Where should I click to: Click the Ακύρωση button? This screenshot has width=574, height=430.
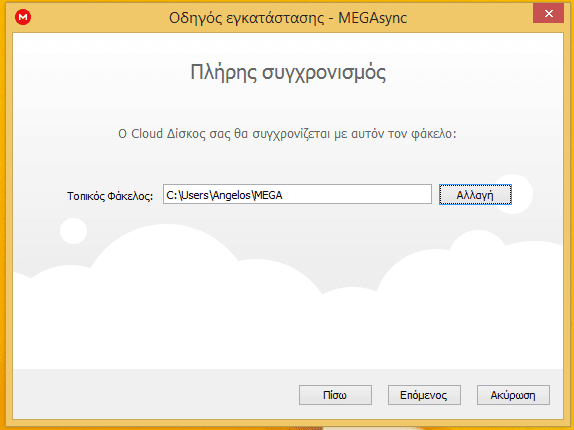pyautogui.click(x=513, y=395)
